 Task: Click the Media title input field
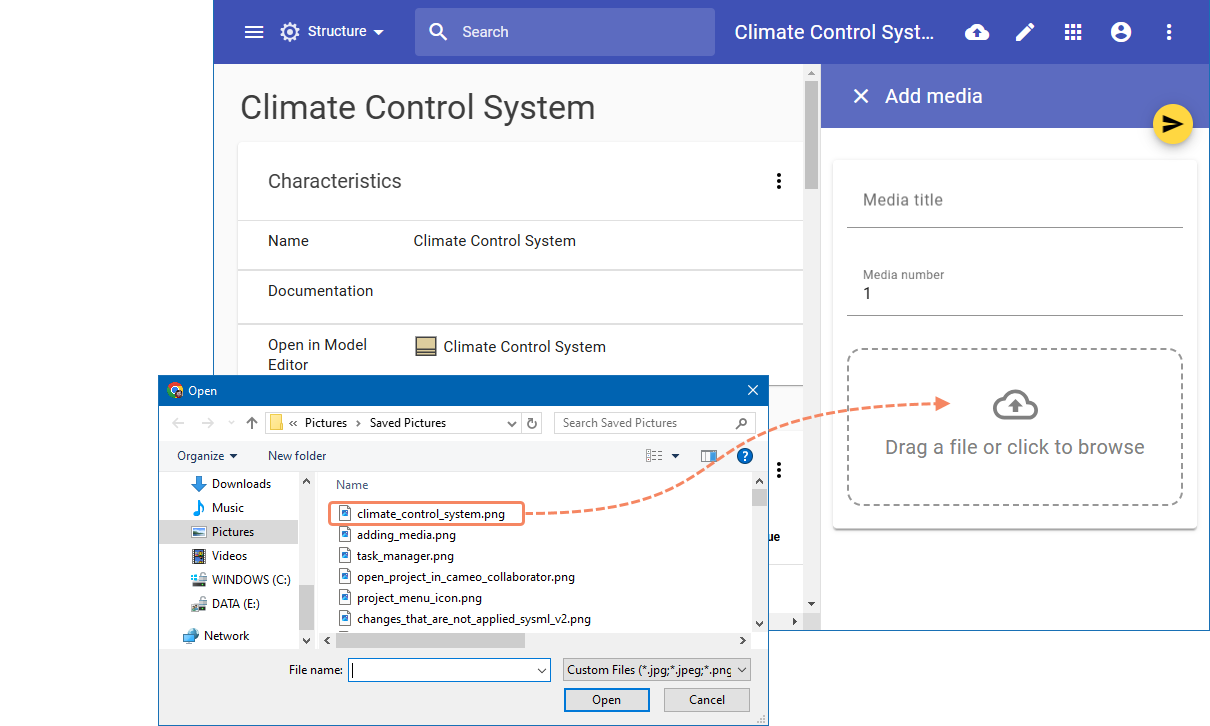(x=1014, y=201)
